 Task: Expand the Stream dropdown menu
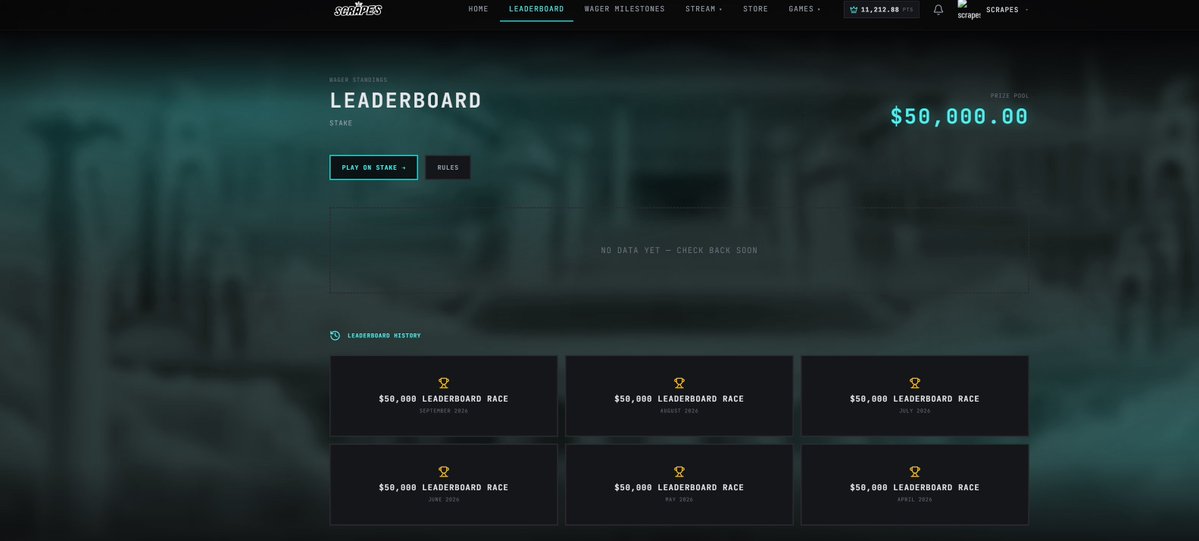pos(703,9)
